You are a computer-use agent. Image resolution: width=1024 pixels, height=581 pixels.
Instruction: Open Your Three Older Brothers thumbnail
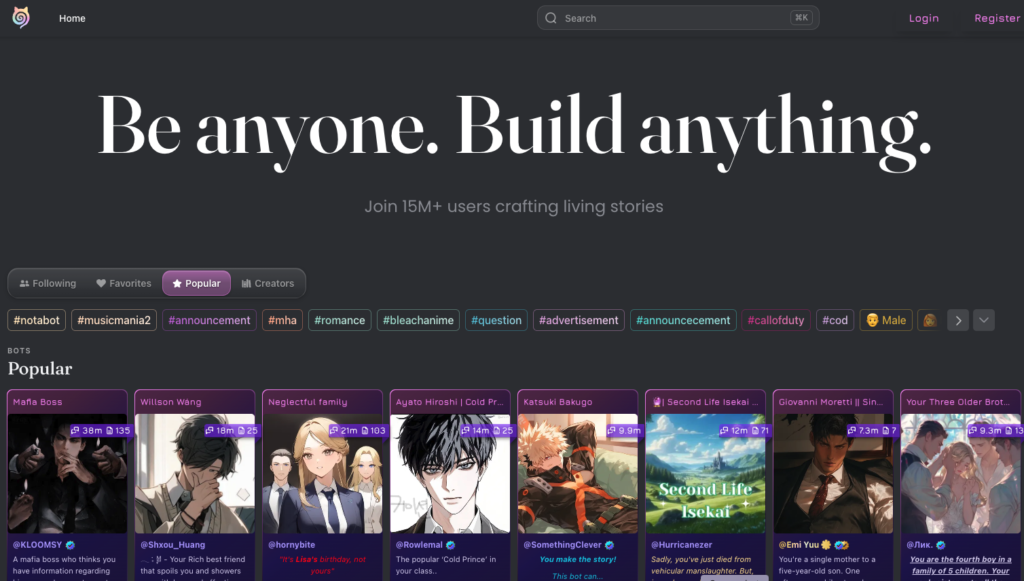[x=961, y=473]
